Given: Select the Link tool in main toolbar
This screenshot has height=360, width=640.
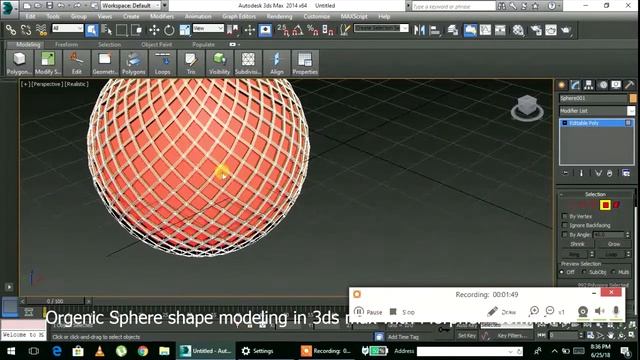Looking at the screenshot, I should tap(11, 30).
